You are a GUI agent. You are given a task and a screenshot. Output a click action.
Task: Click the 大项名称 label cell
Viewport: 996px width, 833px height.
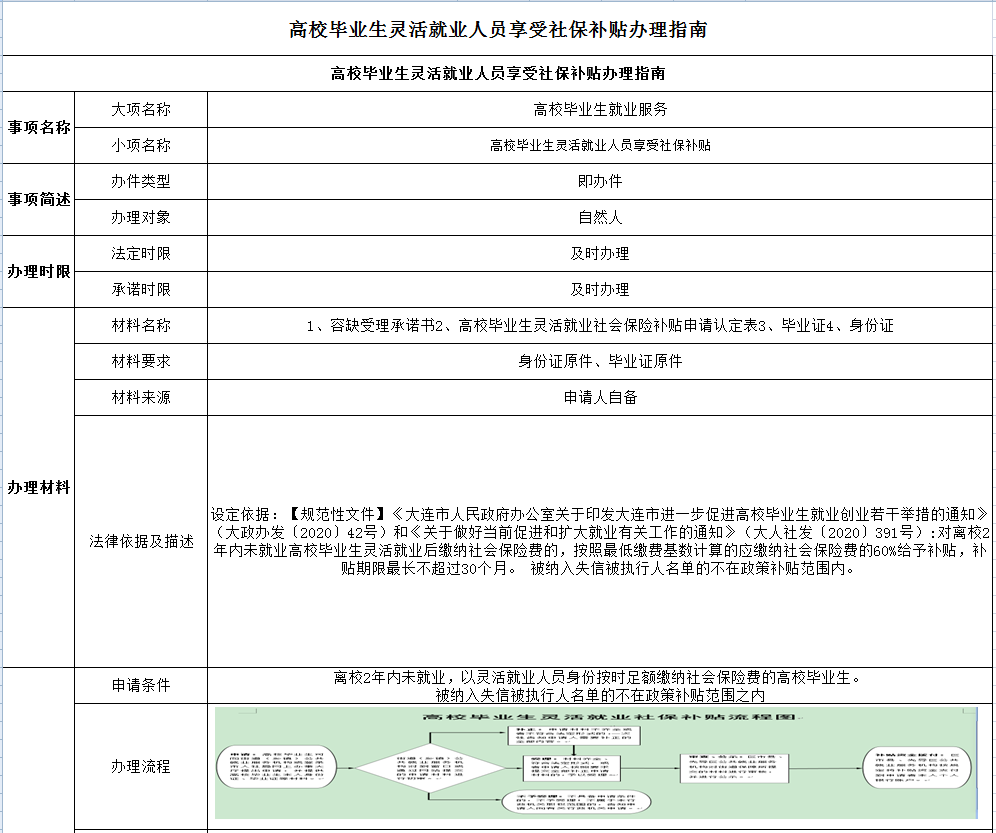[x=141, y=109]
